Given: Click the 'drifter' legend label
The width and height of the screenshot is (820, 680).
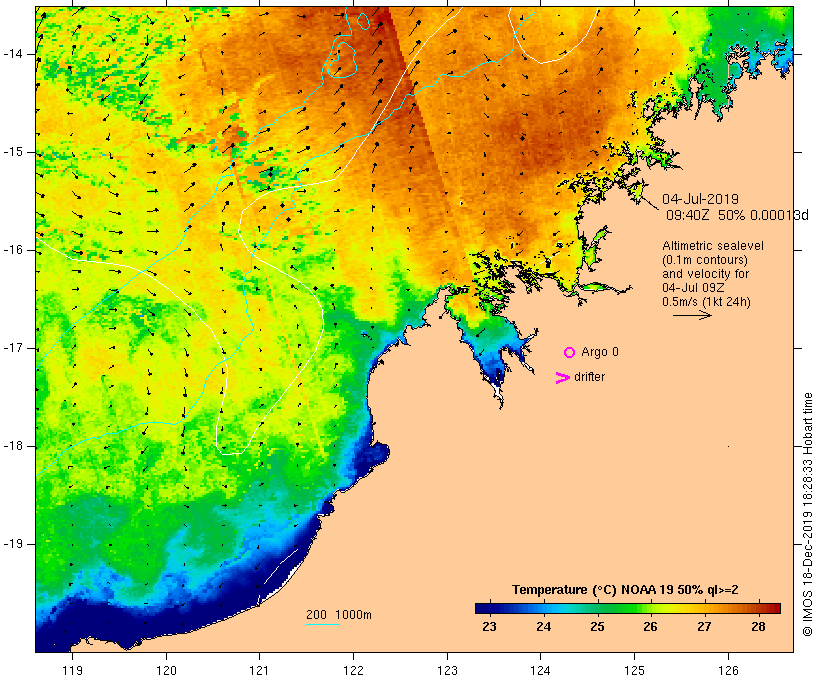Looking at the screenshot, I should point(589,377).
